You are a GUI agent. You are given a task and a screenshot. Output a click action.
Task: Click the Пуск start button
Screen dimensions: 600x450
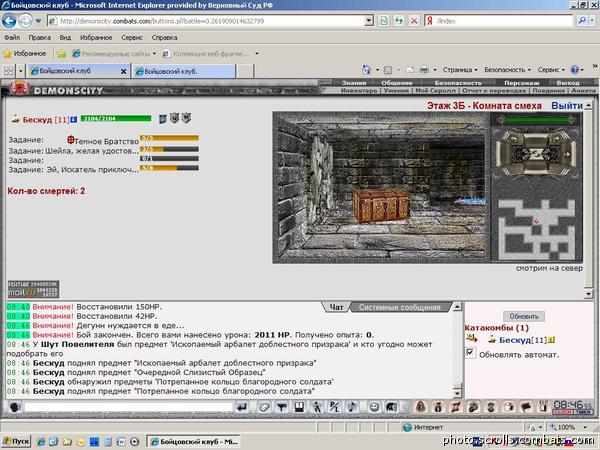pyautogui.click(x=16, y=441)
